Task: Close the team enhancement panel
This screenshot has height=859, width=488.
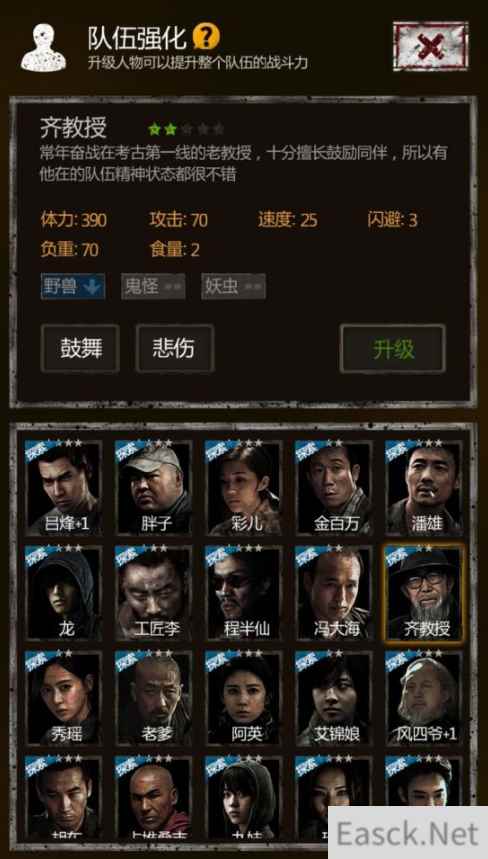Action: (430, 47)
